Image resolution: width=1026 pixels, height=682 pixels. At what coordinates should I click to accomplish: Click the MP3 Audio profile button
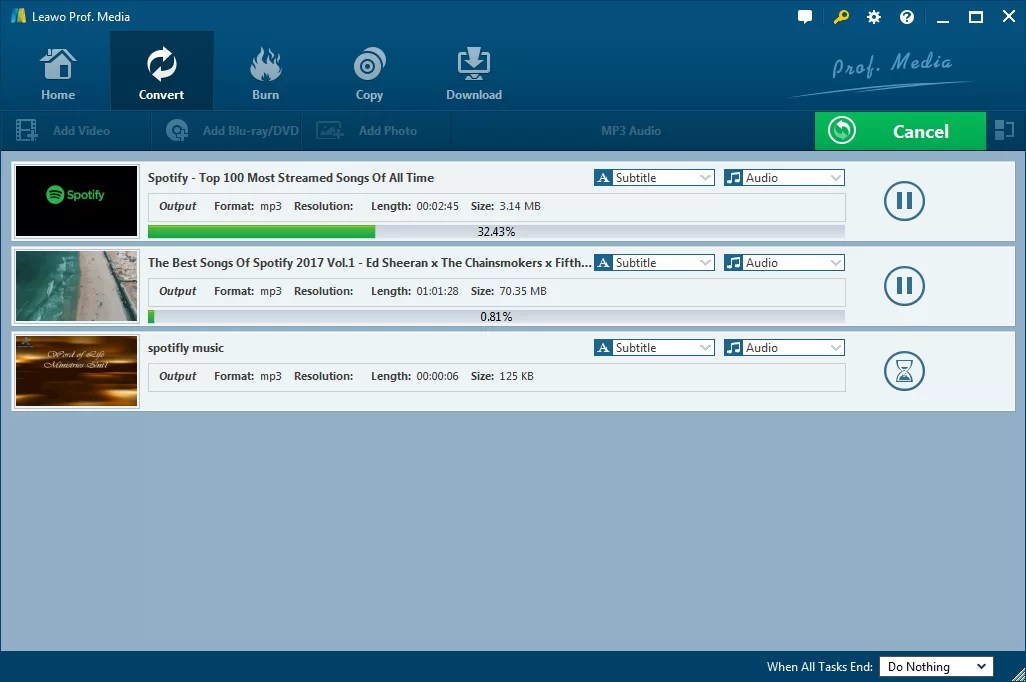pyautogui.click(x=631, y=131)
